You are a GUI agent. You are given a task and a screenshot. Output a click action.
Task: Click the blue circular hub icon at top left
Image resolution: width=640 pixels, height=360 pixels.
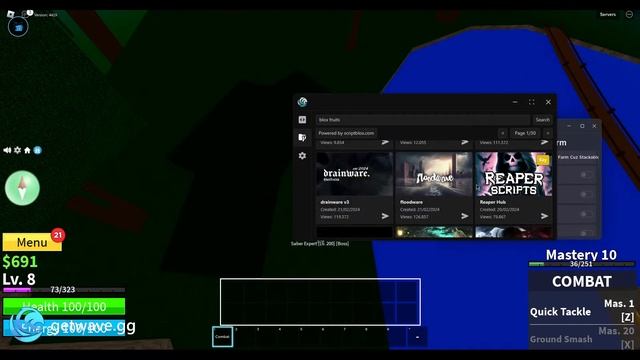18,27
